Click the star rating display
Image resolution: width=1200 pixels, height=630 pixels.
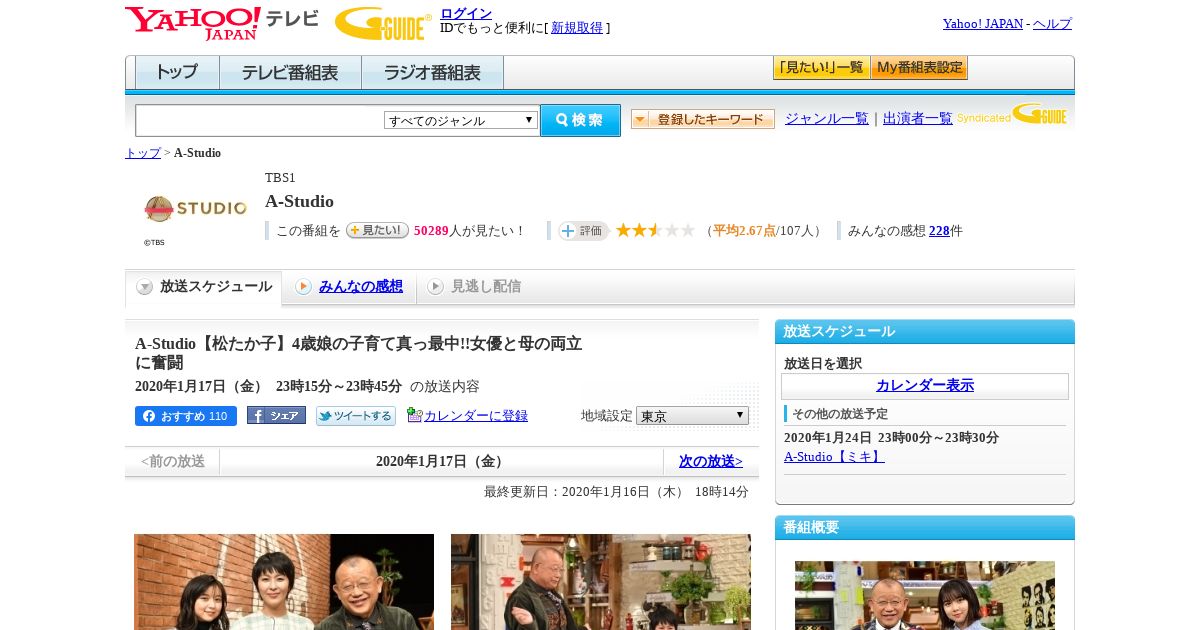(655, 230)
